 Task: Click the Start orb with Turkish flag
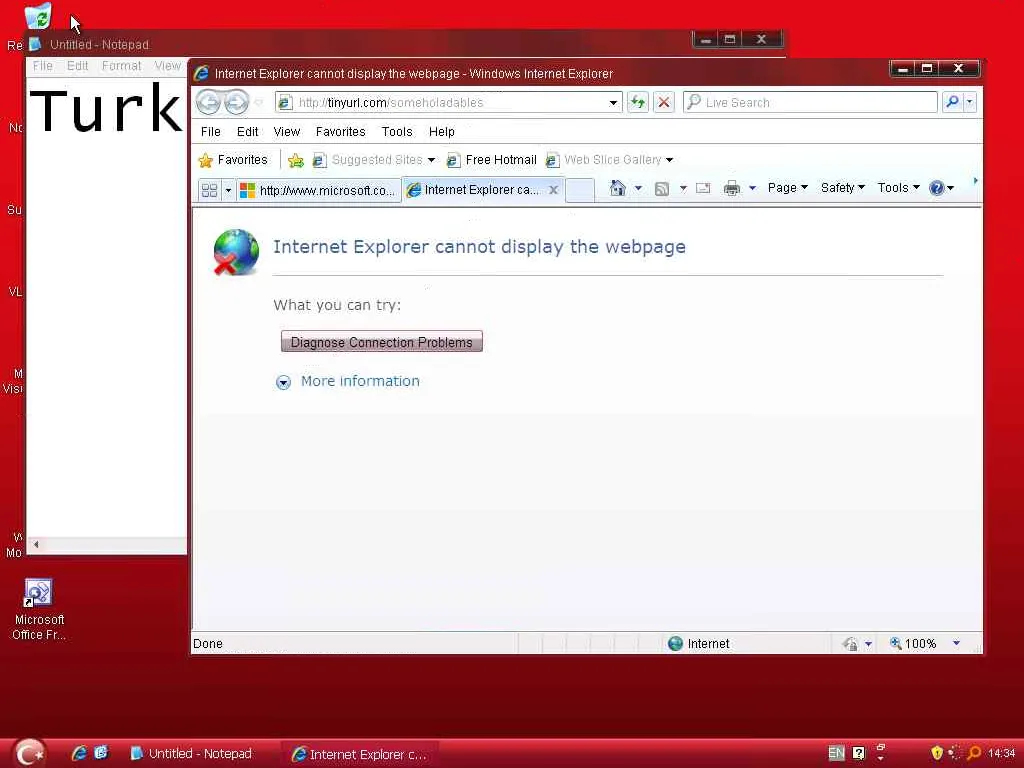pyautogui.click(x=29, y=753)
